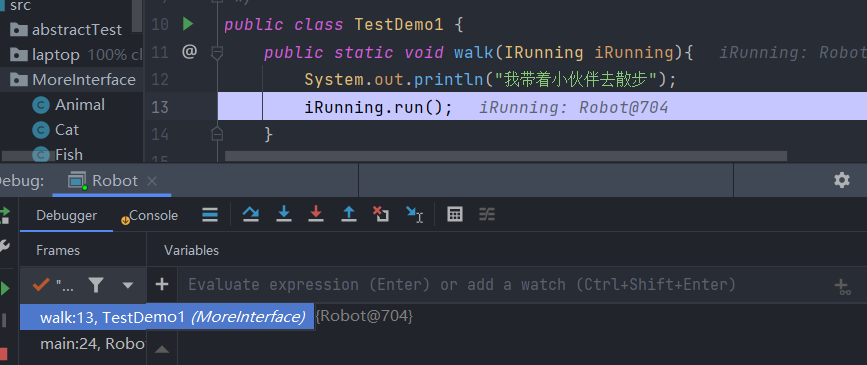This screenshot has height=365, width=867.
Task: Click the green run gutter arrow on line 10
Action: [188, 24]
